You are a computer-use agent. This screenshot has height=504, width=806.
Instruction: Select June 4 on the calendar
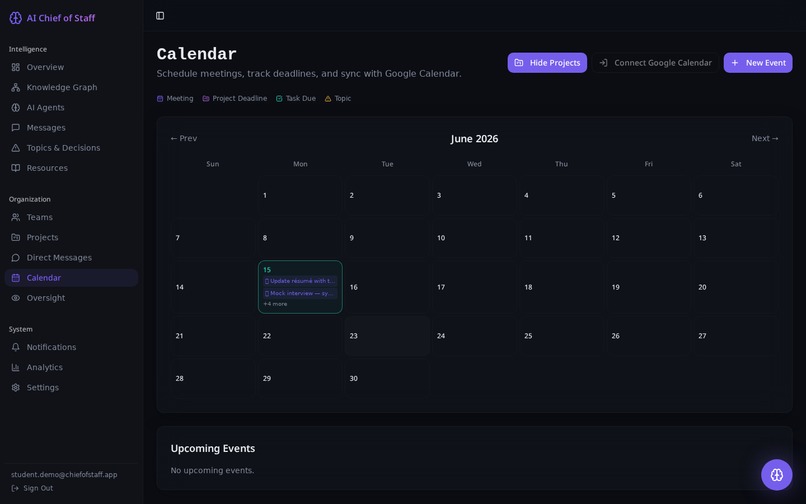coord(561,195)
